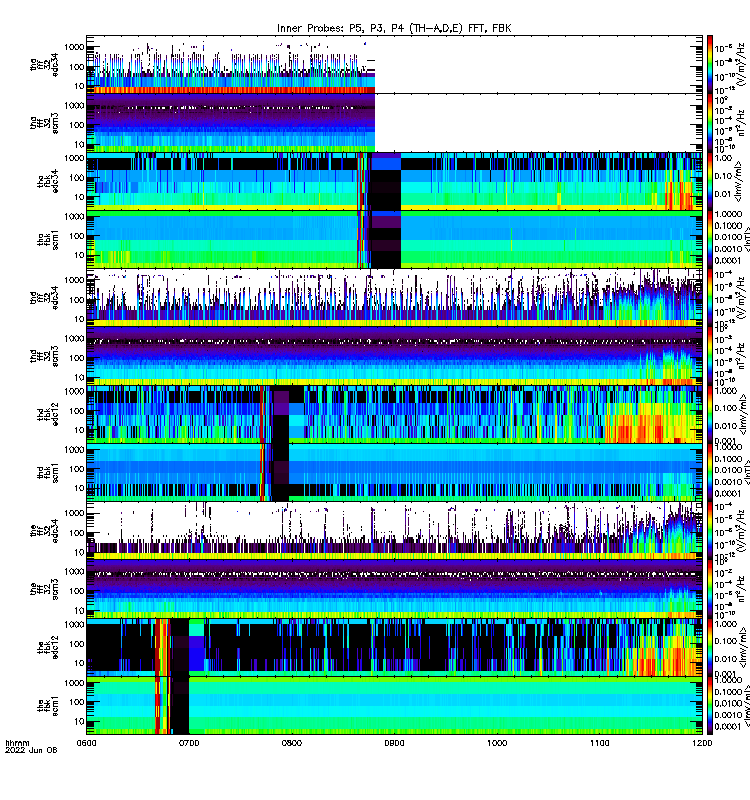Click the 'thd fff 32 scm3' panel label

(44, 356)
